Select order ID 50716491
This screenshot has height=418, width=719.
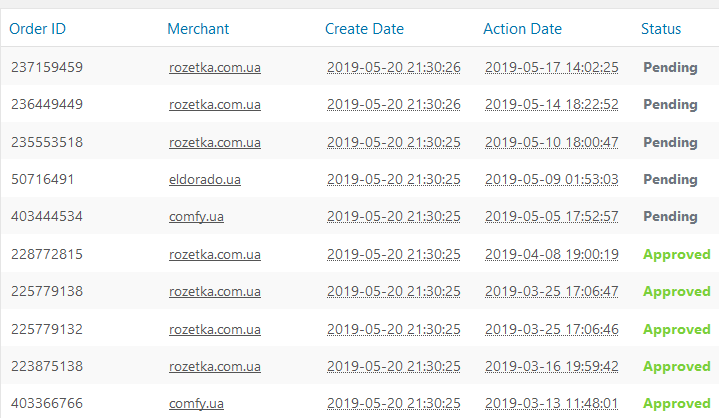tap(43, 179)
